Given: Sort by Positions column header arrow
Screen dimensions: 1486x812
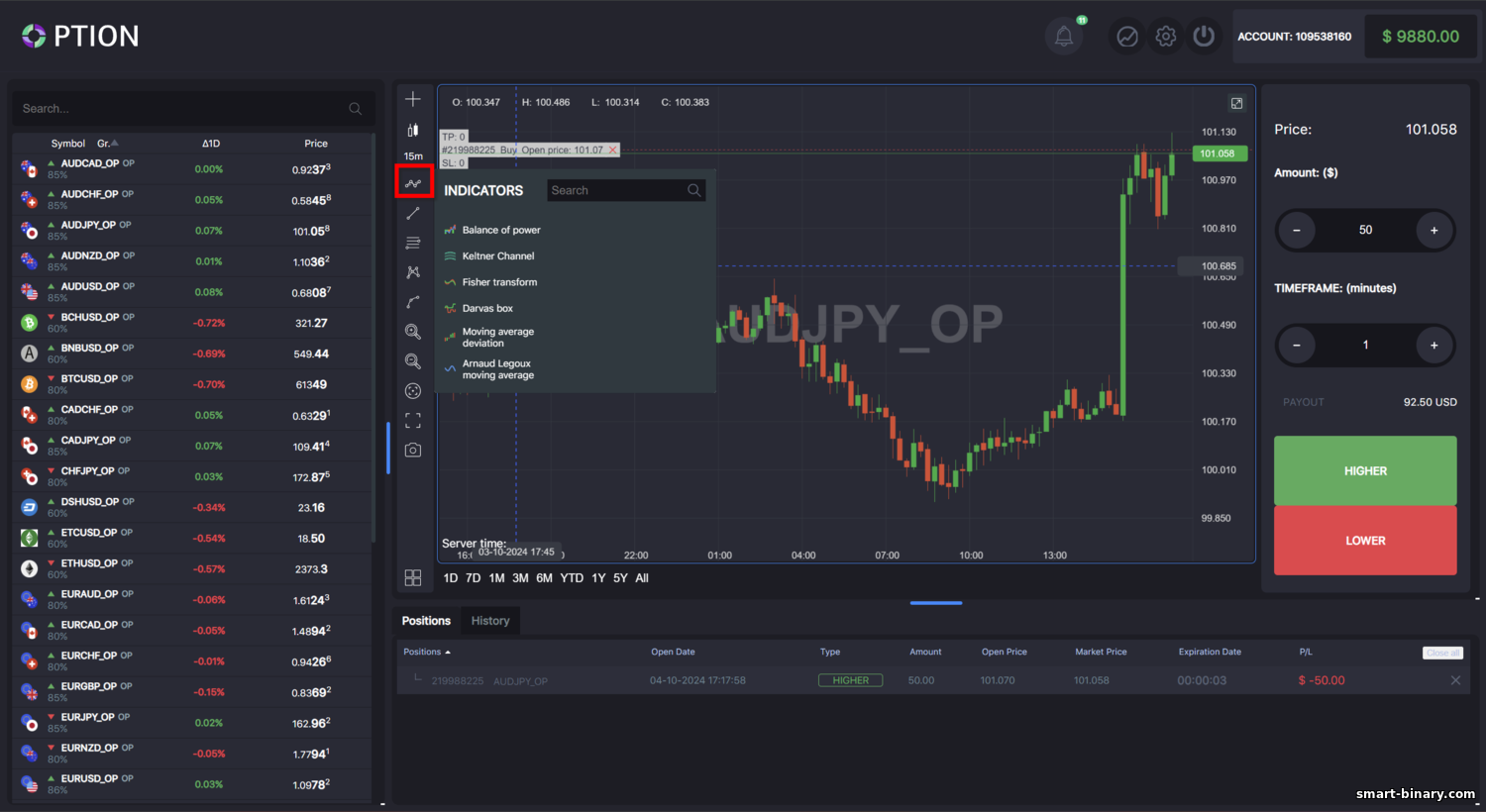Looking at the screenshot, I should 448,653.
